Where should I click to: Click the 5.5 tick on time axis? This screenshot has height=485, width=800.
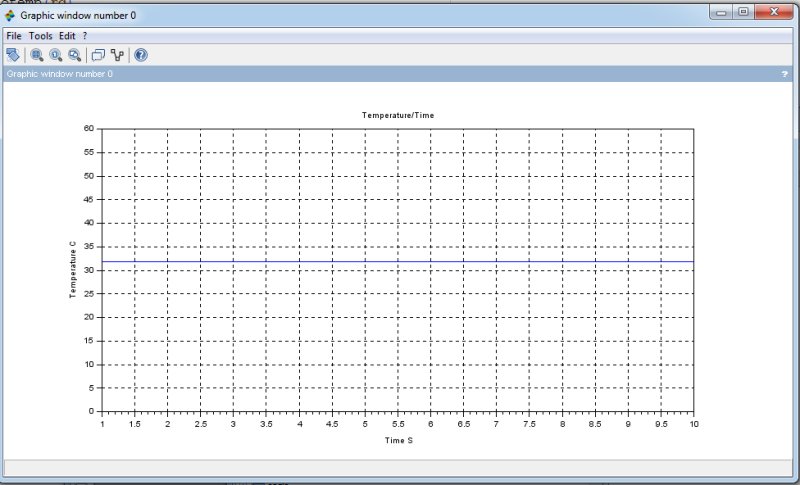[x=398, y=424]
